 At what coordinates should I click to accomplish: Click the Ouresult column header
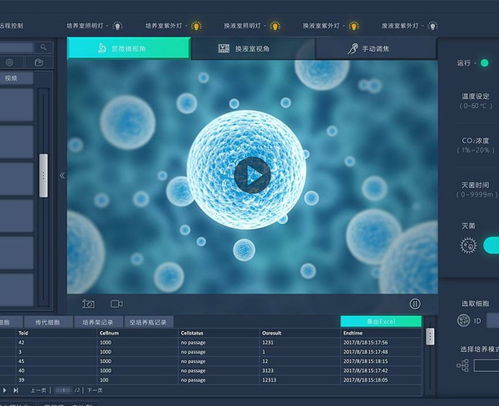point(272,333)
